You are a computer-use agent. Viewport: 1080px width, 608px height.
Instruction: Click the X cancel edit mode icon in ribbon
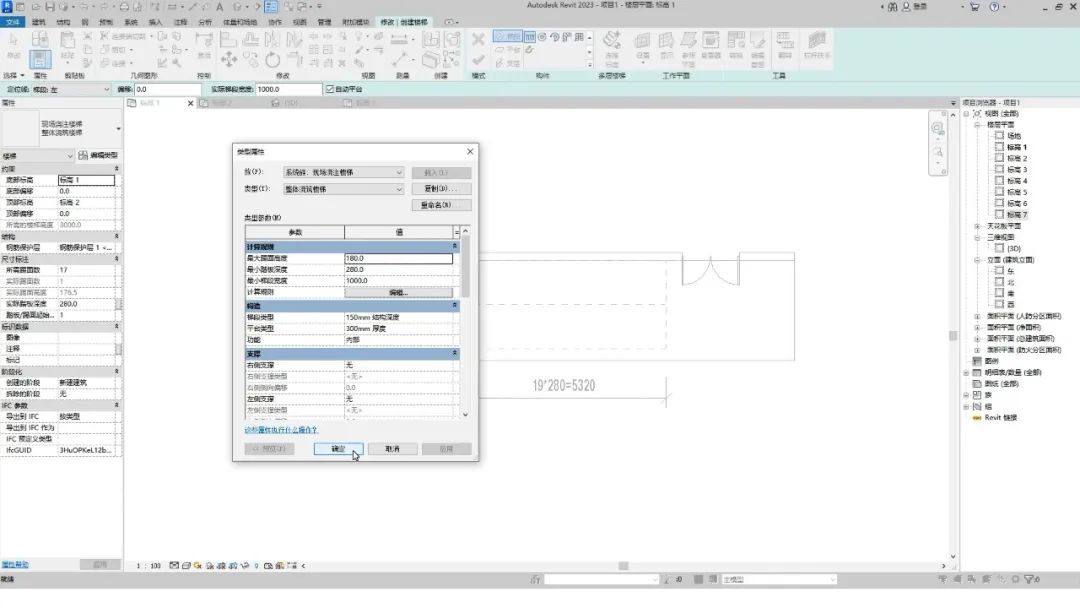coord(478,39)
